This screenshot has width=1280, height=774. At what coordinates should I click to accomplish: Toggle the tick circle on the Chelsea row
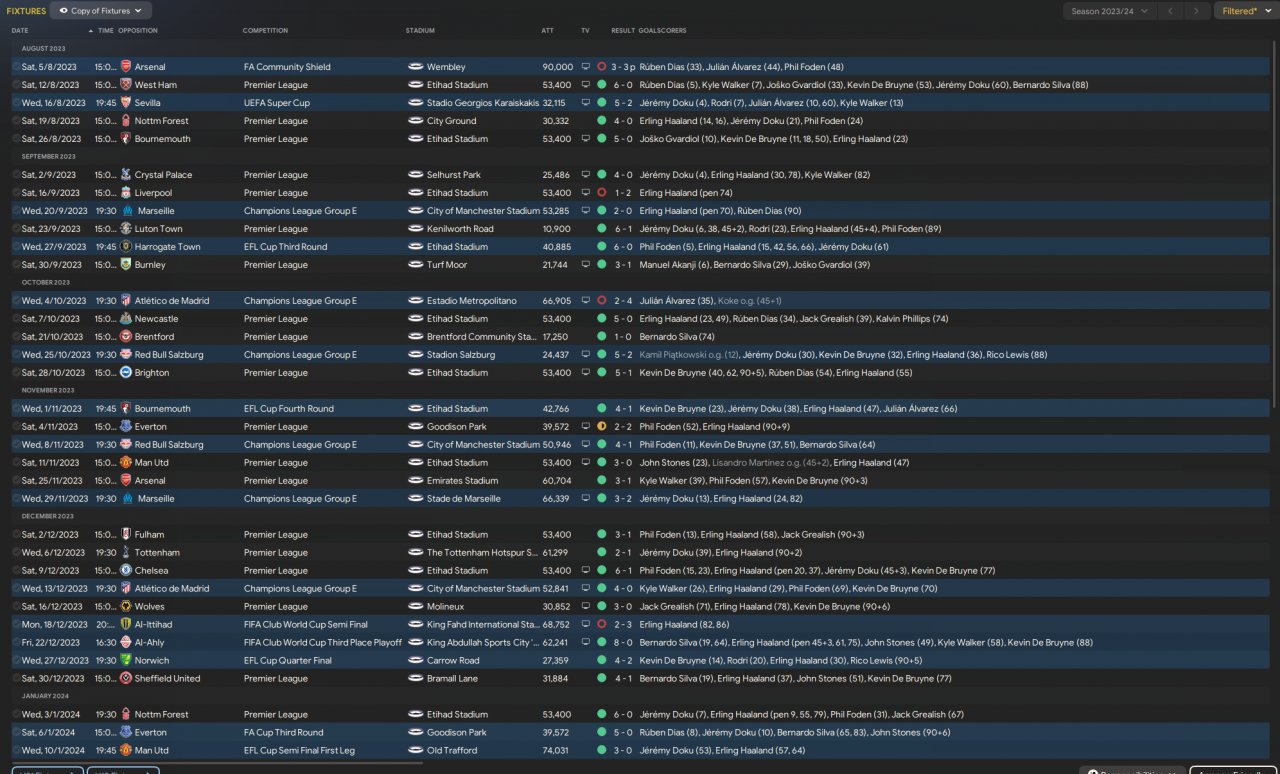click(x=15, y=571)
